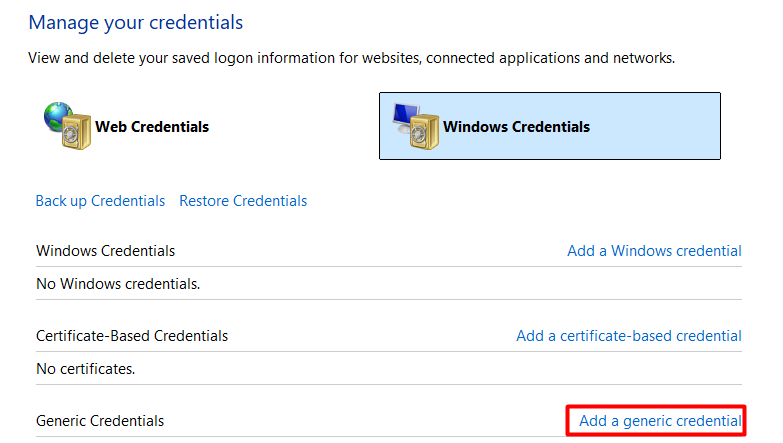Click the 'View and delete your saved logon' description
Image resolution: width=783 pixels, height=443 pixels.
(352, 58)
